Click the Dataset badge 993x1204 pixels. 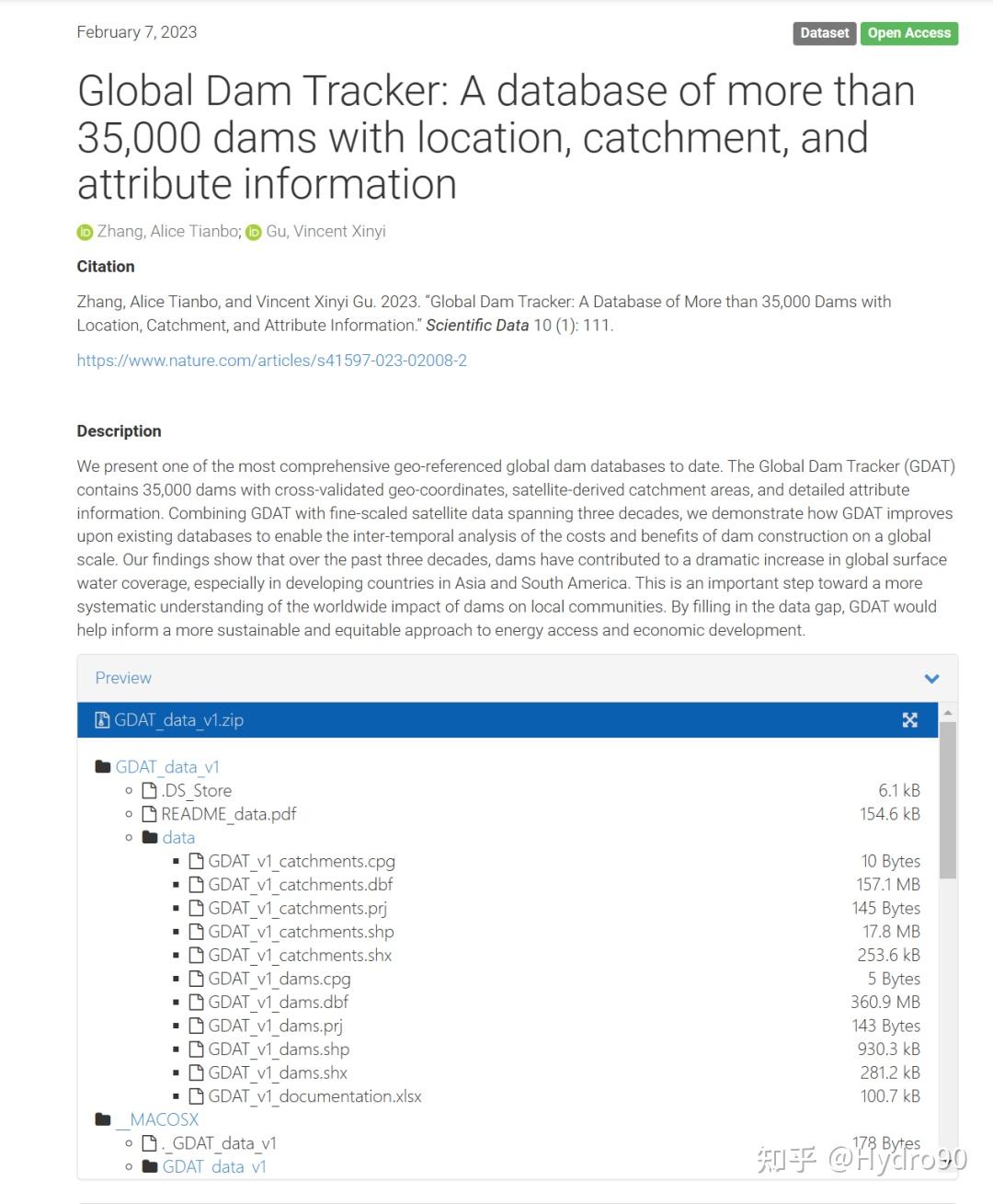[824, 33]
